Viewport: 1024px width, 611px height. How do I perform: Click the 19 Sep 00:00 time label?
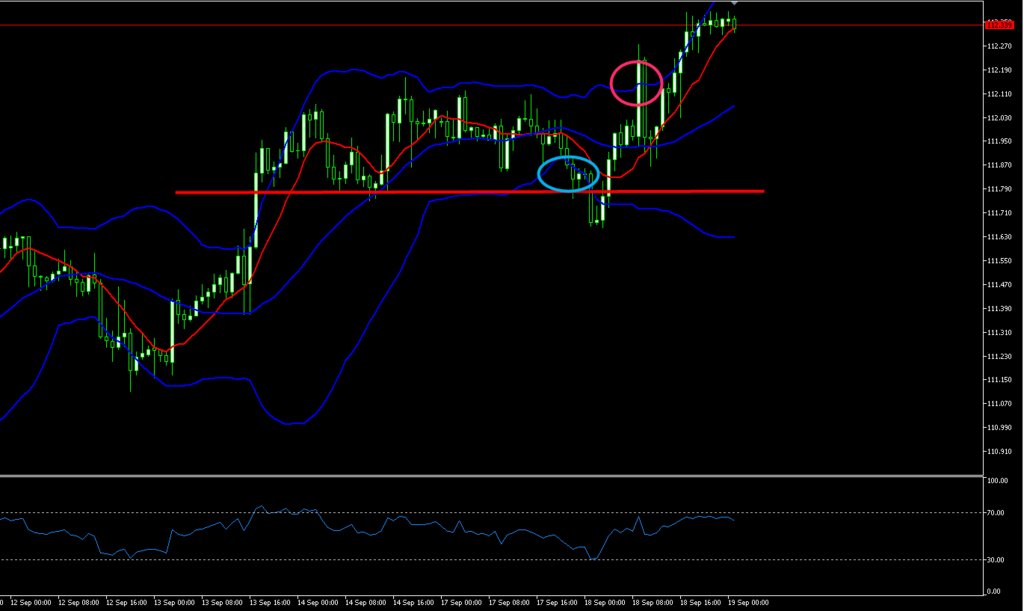pyautogui.click(x=748, y=603)
